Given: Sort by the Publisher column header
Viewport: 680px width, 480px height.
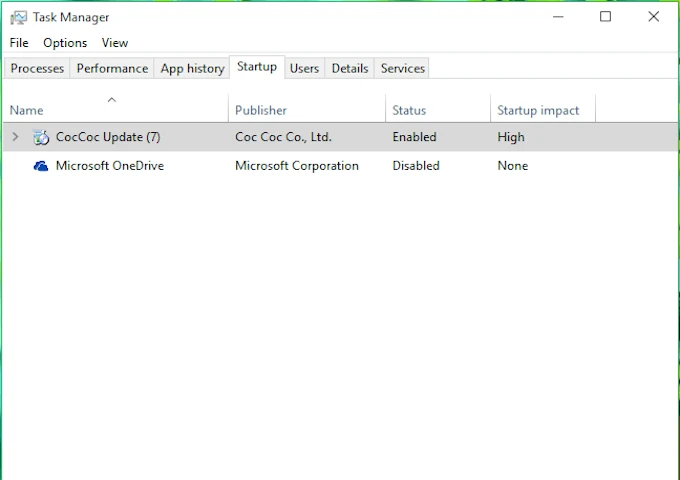Looking at the screenshot, I should click(307, 110).
